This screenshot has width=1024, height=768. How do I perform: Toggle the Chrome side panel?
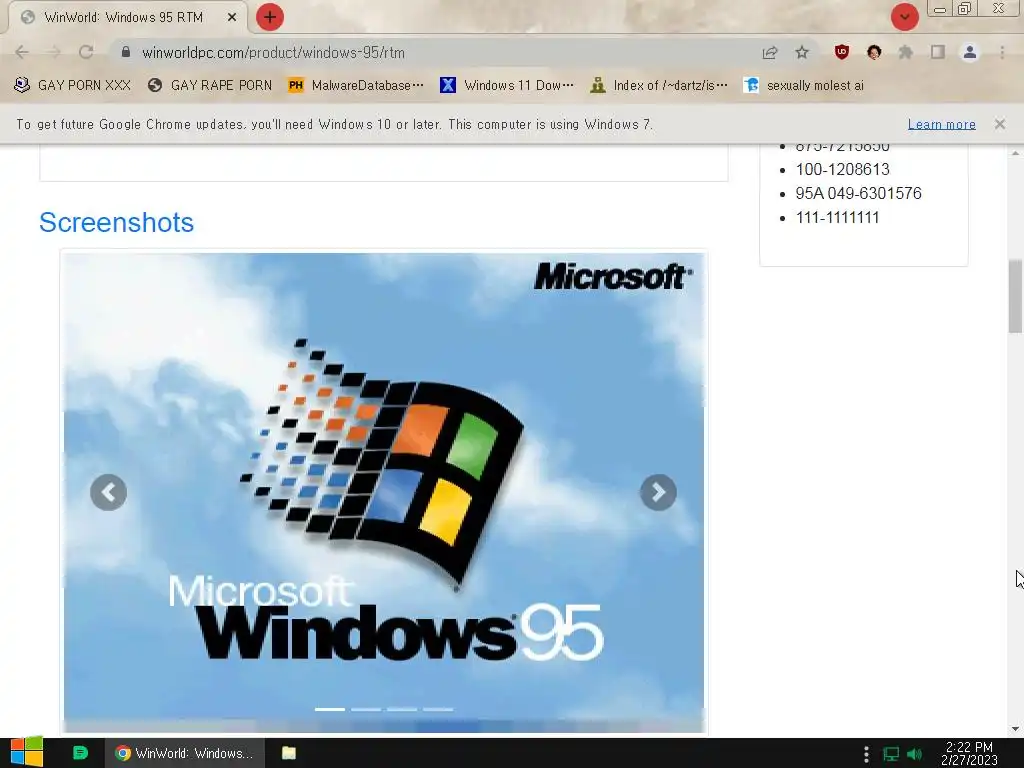coord(938,52)
